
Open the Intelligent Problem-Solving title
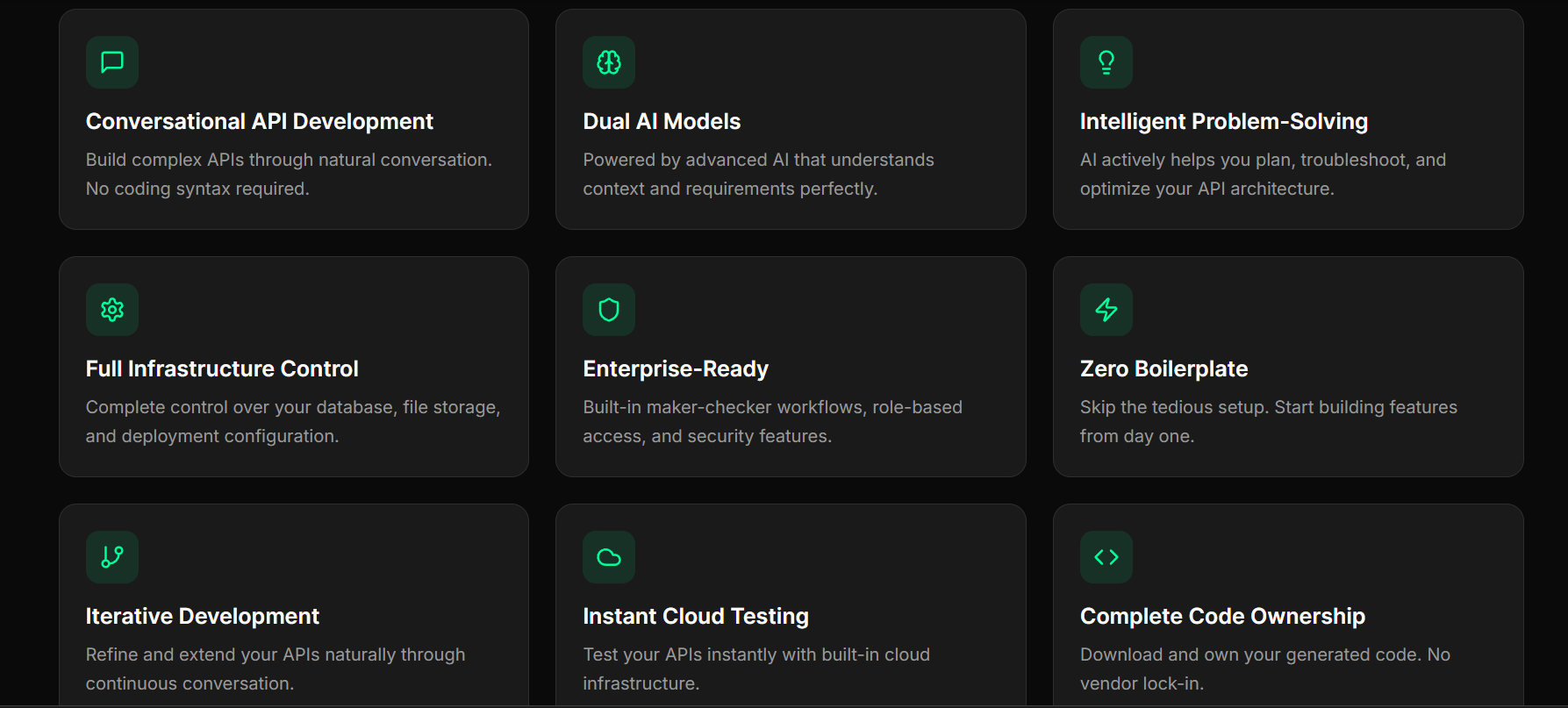click(1223, 121)
